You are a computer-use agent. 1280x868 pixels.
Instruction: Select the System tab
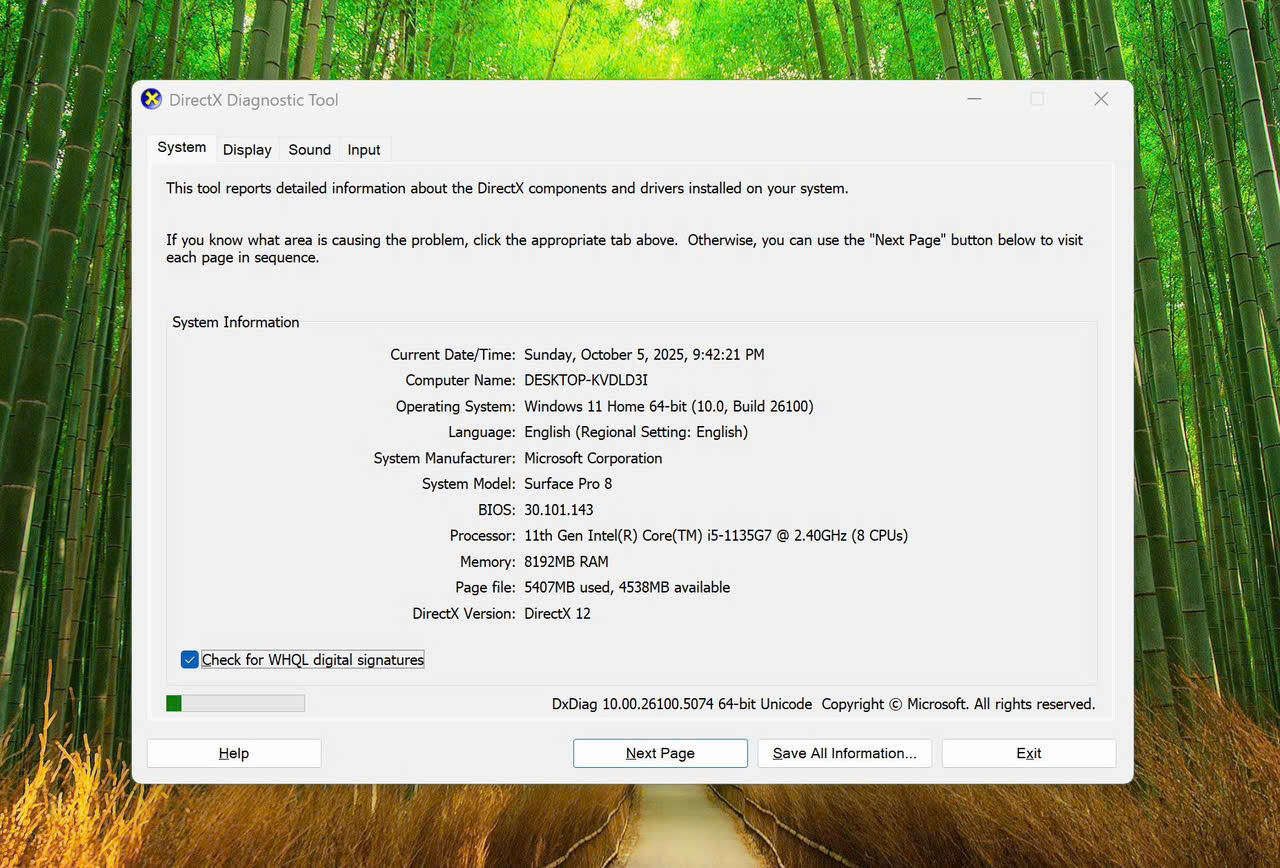pos(181,148)
